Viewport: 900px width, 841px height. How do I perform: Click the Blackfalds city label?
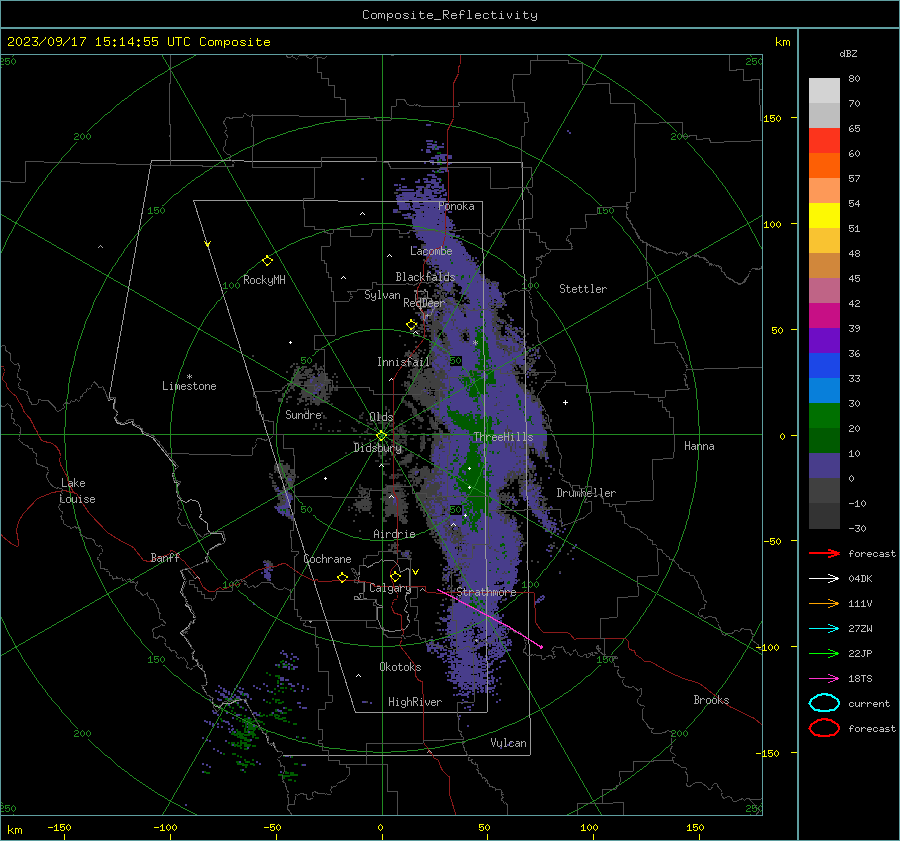click(x=425, y=277)
